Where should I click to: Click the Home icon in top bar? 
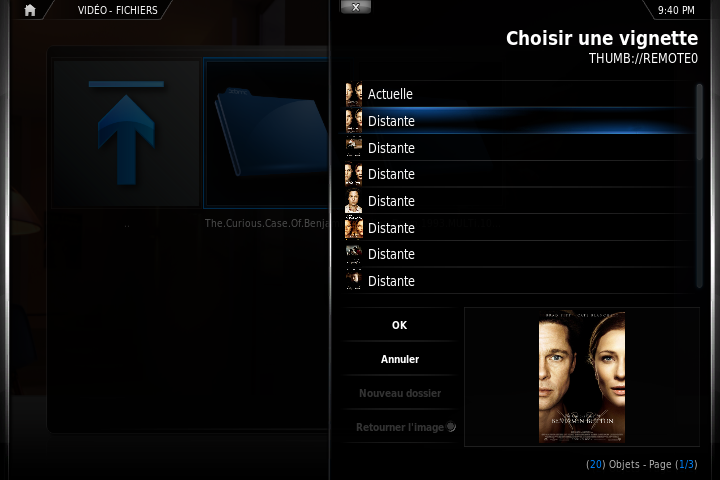[x=30, y=10]
